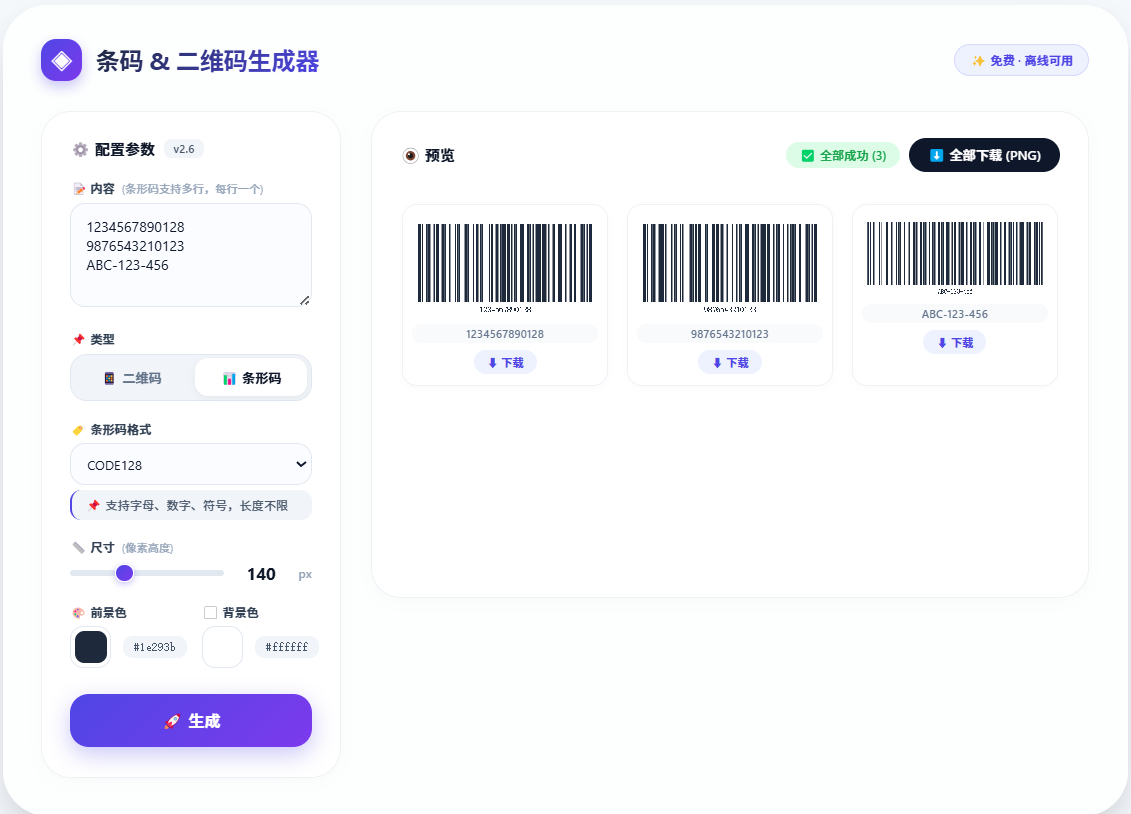Click the purple diamond app logo
Screen dimensions: 1131x814
[61, 61]
